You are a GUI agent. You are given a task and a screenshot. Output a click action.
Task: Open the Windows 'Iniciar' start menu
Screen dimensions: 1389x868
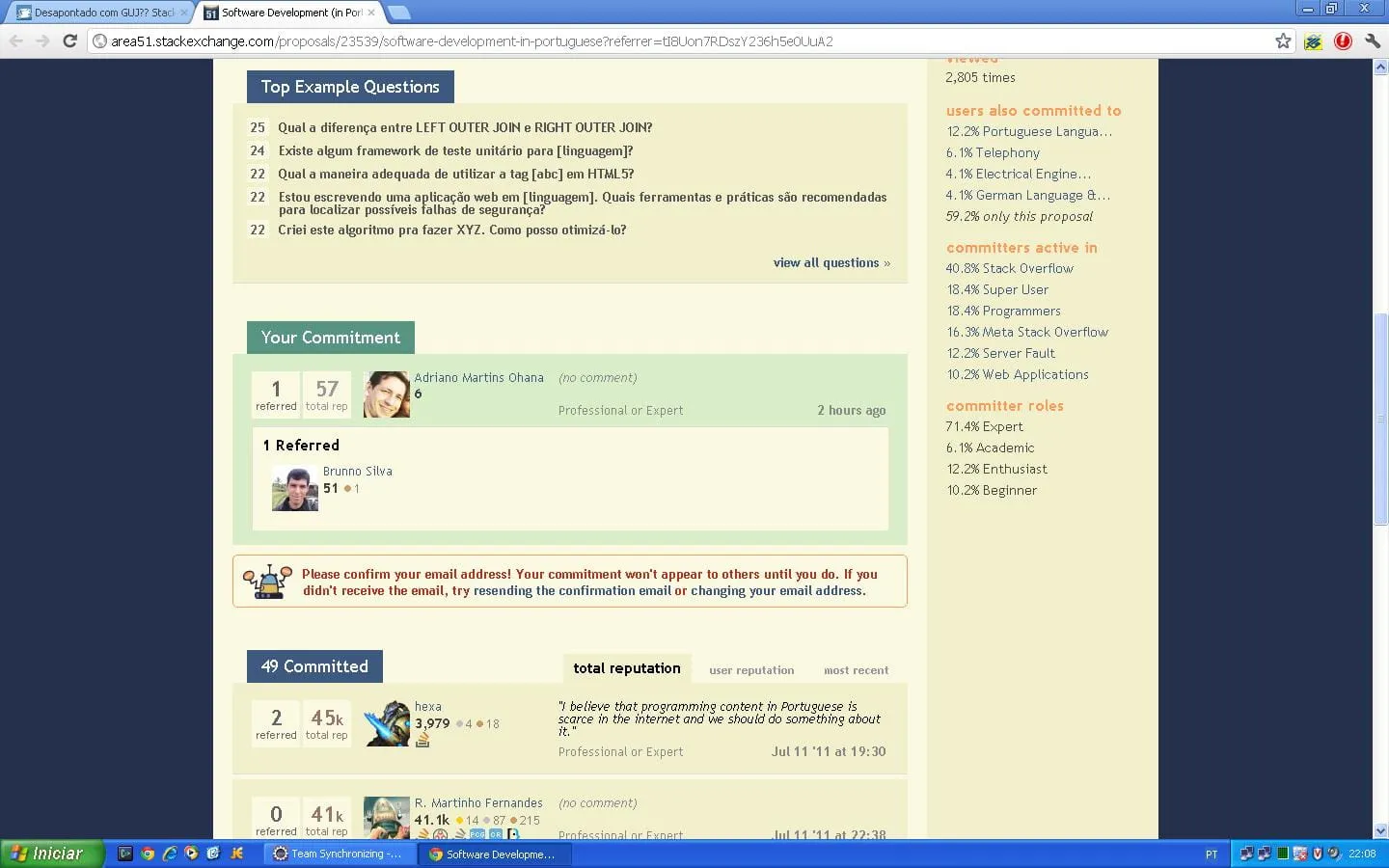tap(50, 854)
